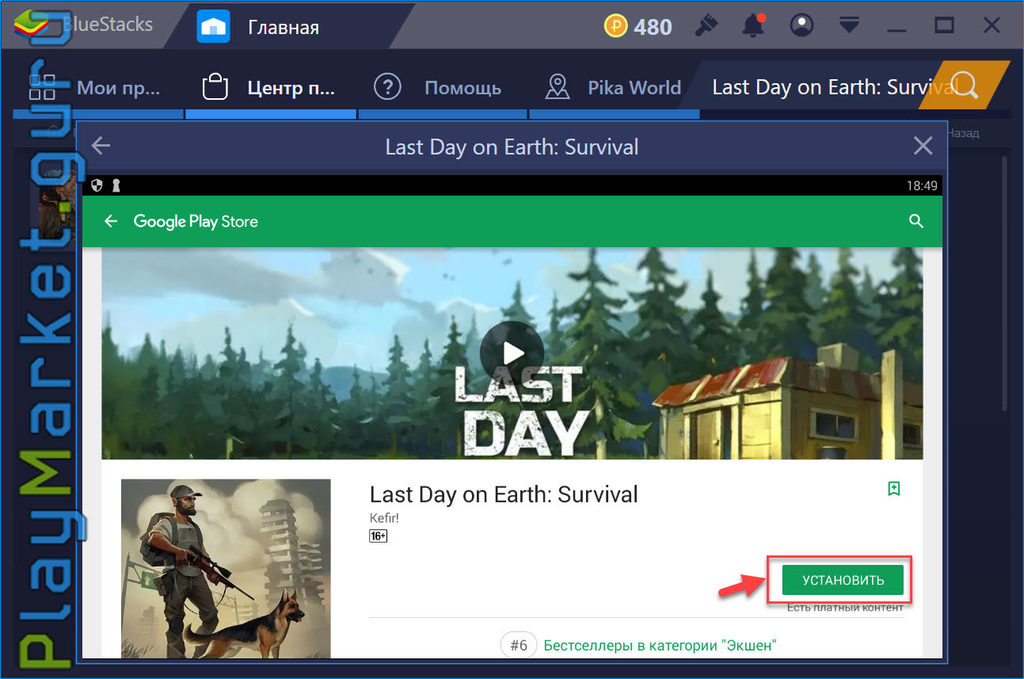Viewport: 1024px width, 679px height.
Task: Click the Pika World location pin icon
Action: (557, 87)
